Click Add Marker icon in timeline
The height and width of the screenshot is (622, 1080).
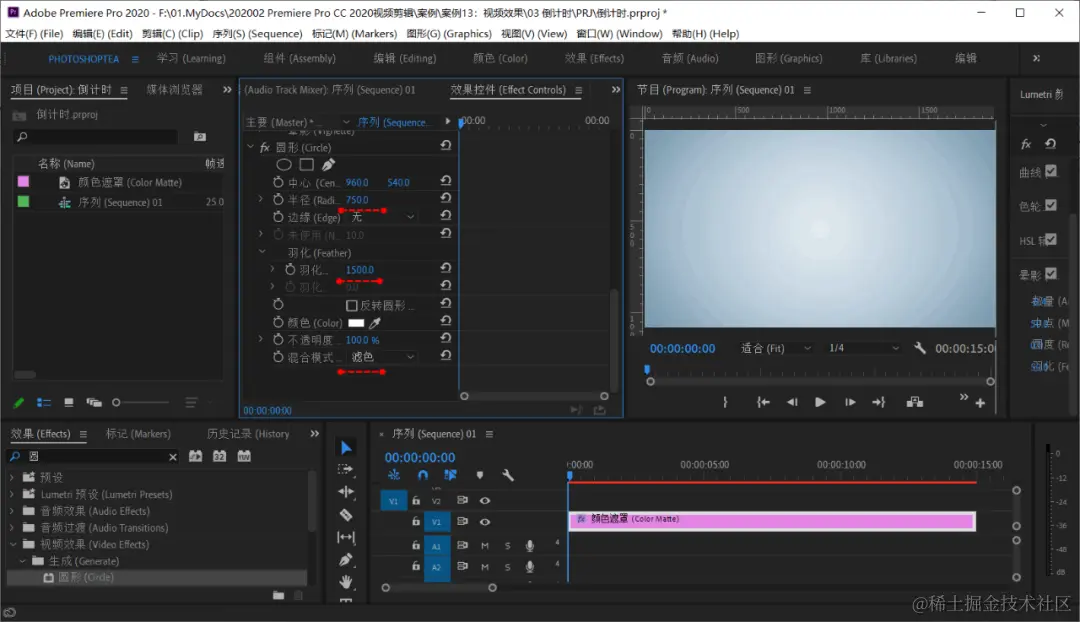click(x=480, y=475)
